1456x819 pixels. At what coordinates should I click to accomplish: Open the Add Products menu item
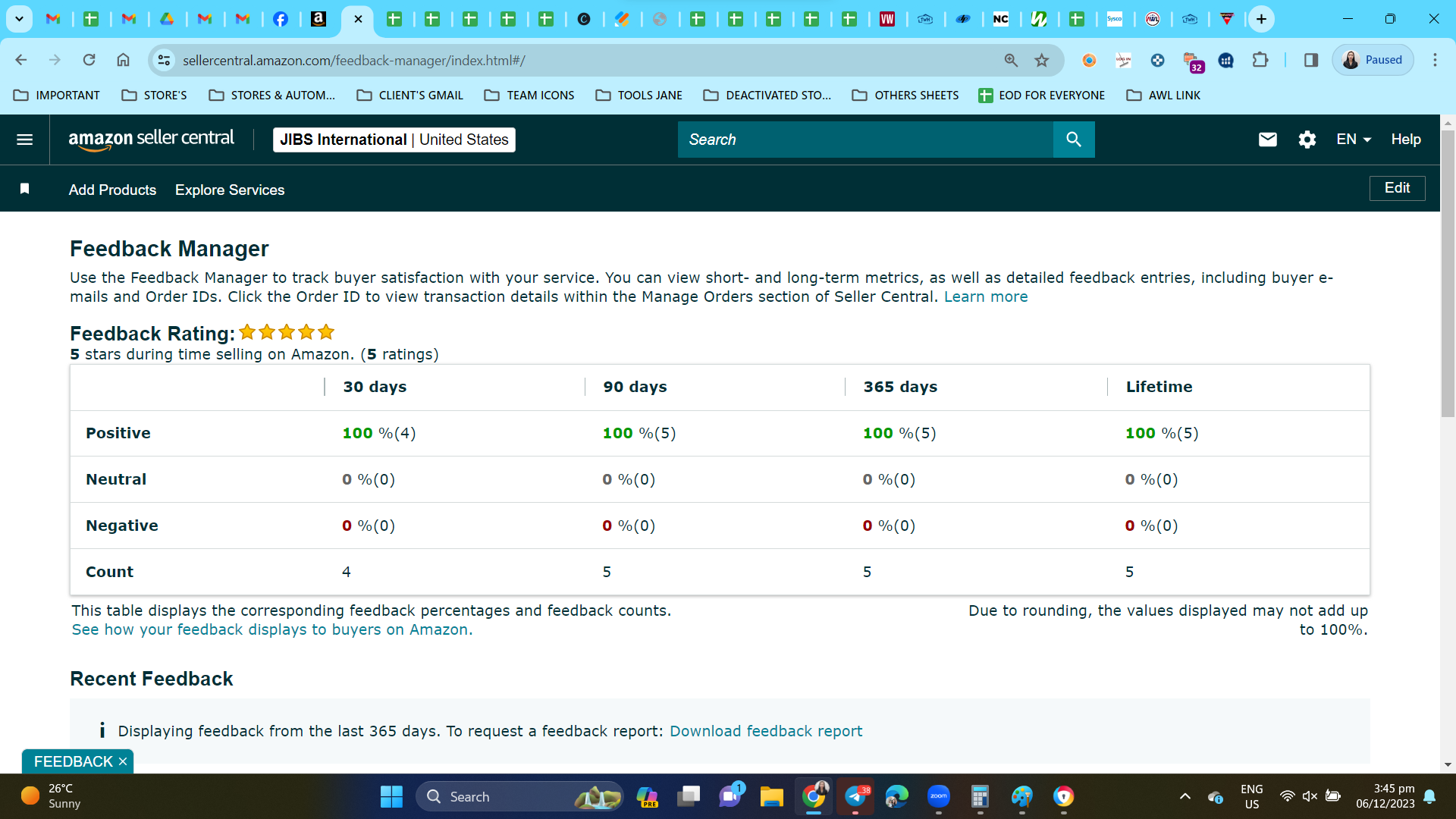tap(112, 190)
